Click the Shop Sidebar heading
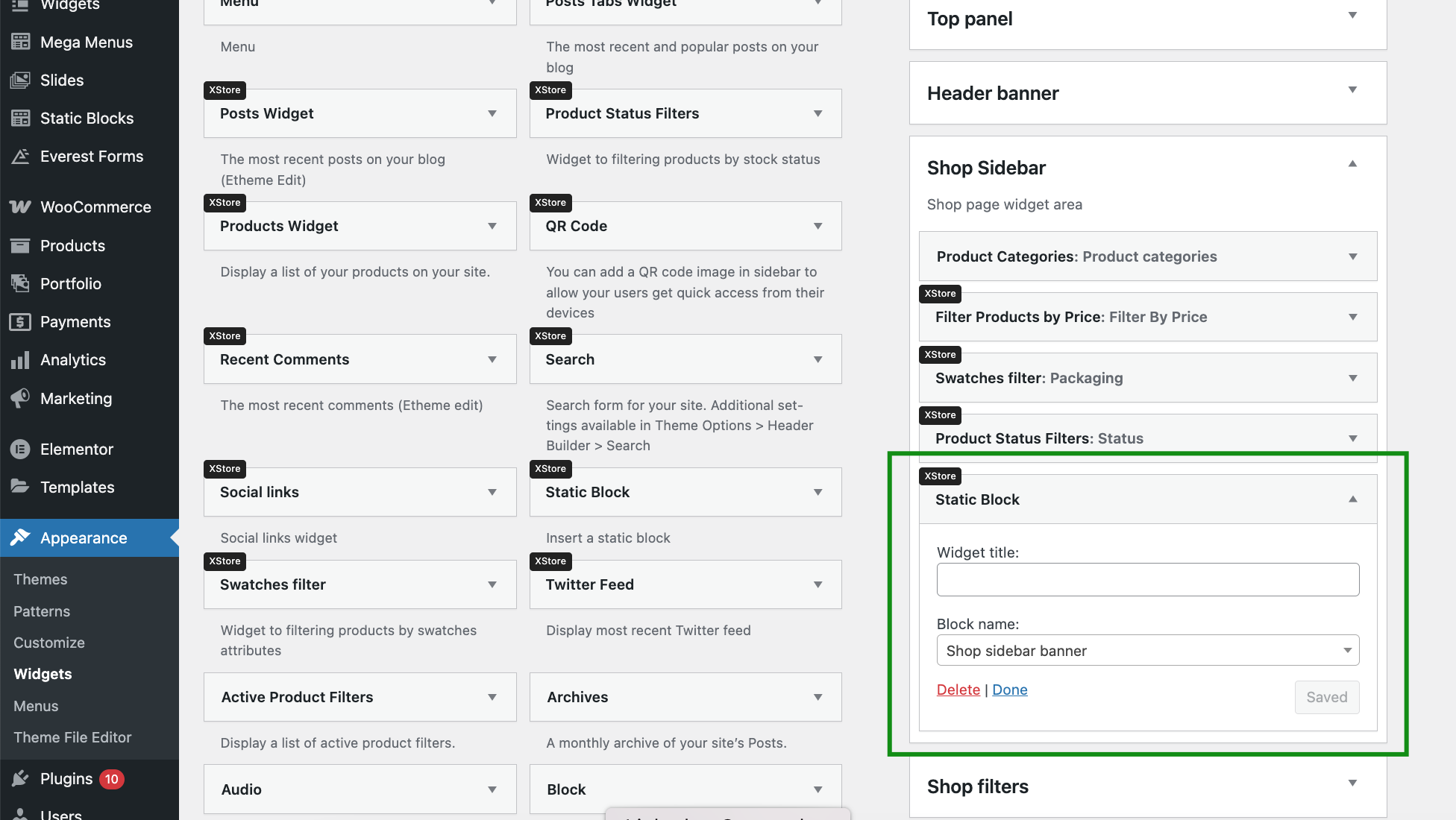The height and width of the screenshot is (820, 1456). pos(986,168)
